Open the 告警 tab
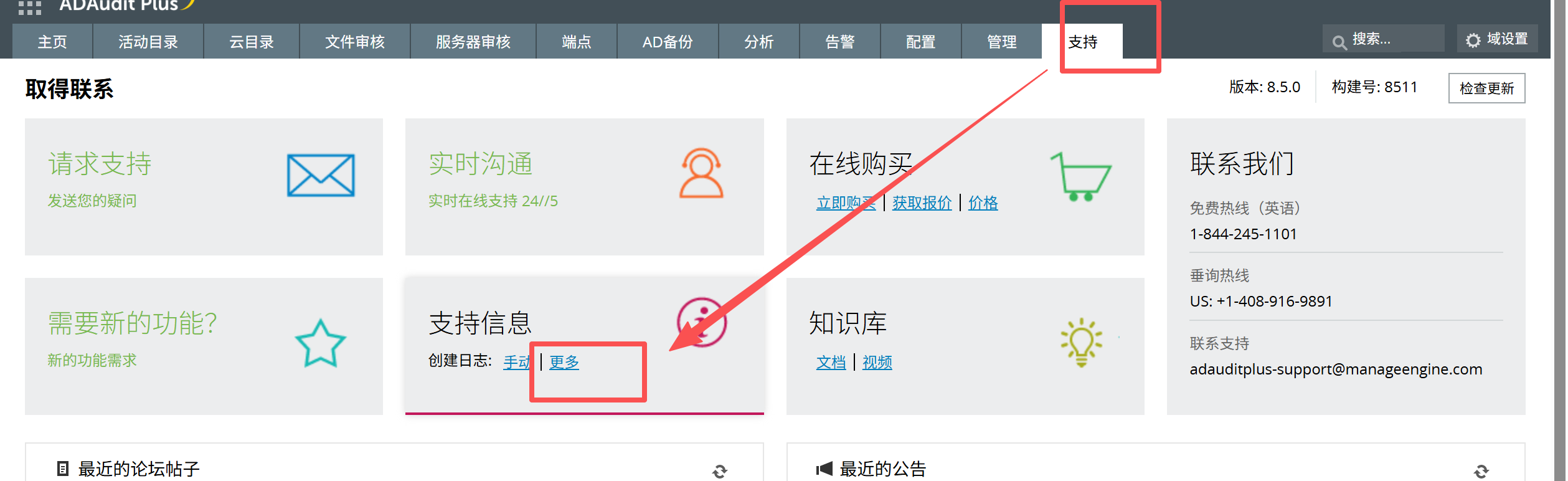The width and height of the screenshot is (1568, 481). [839, 42]
